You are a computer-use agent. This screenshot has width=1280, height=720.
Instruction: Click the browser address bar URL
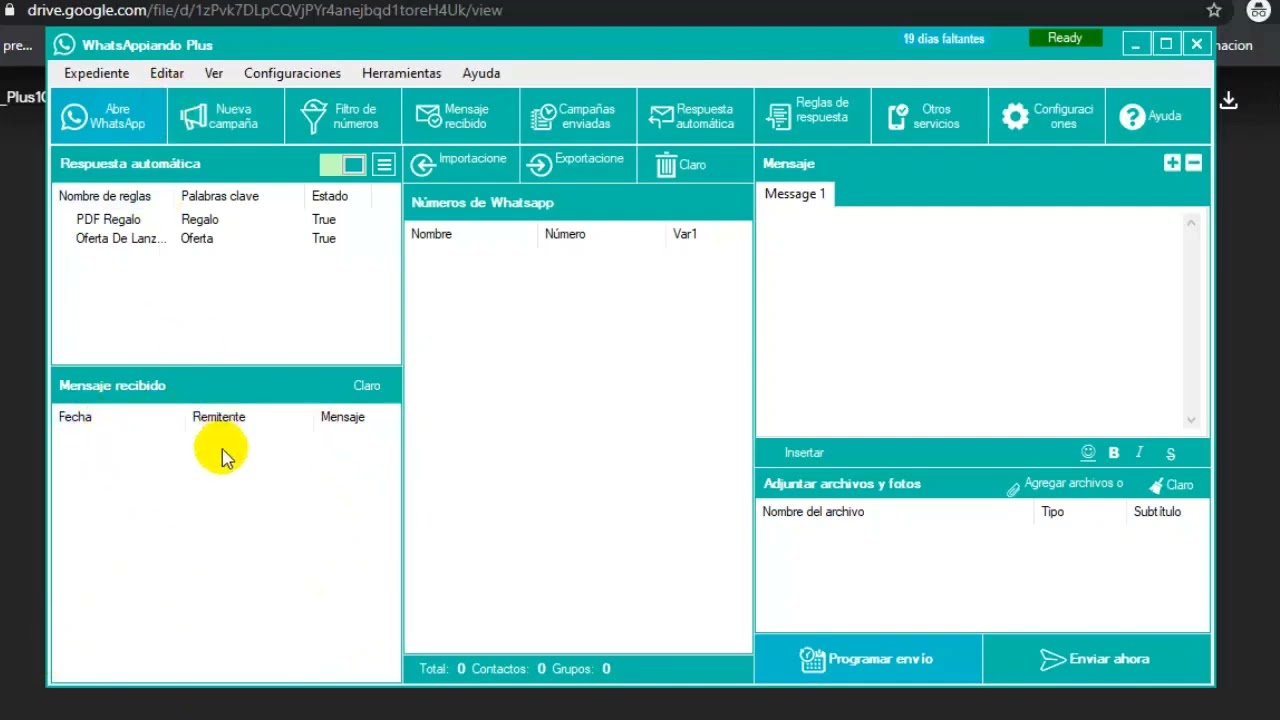[x=265, y=10]
